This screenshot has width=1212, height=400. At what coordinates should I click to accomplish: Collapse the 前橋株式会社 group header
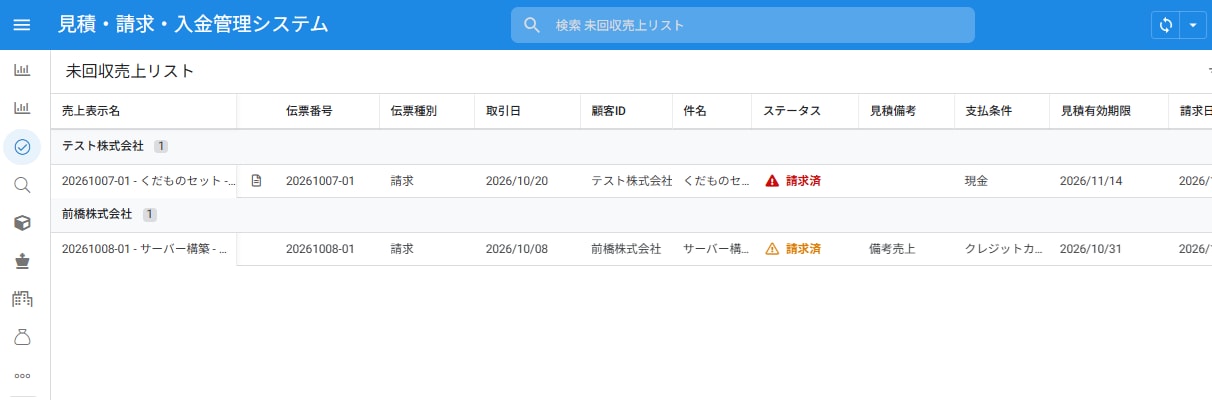[631, 214]
